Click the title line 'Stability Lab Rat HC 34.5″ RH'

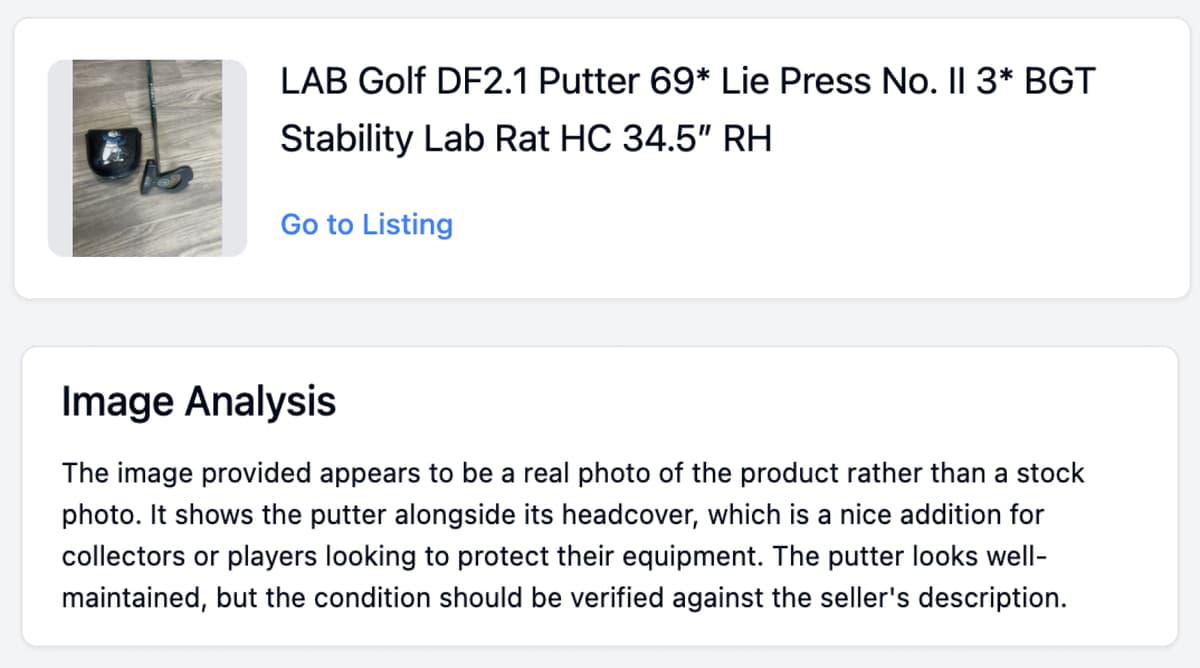tap(526, 138)
